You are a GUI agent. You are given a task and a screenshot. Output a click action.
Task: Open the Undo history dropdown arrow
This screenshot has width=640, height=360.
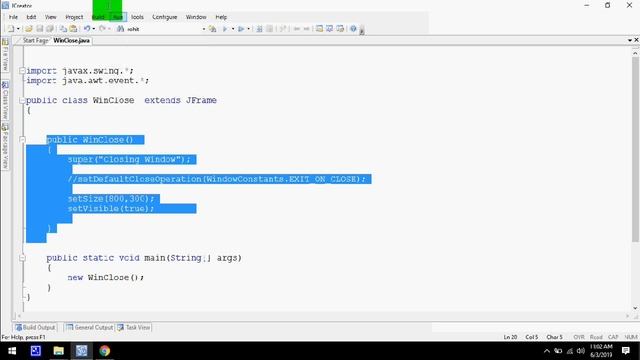[x=93, y=29]
